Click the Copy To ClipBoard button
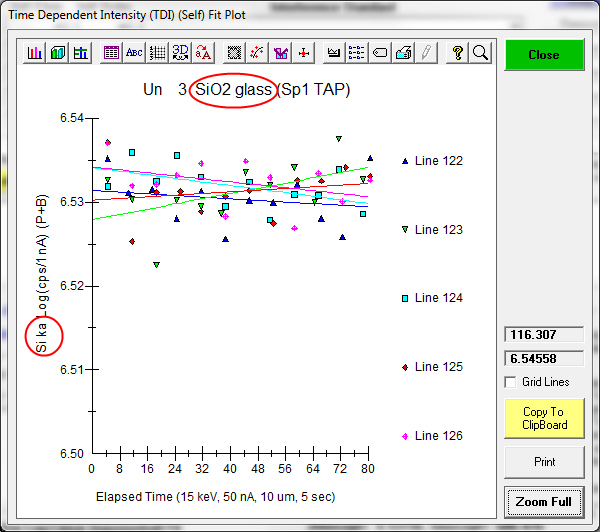 [x=543, y=418]
